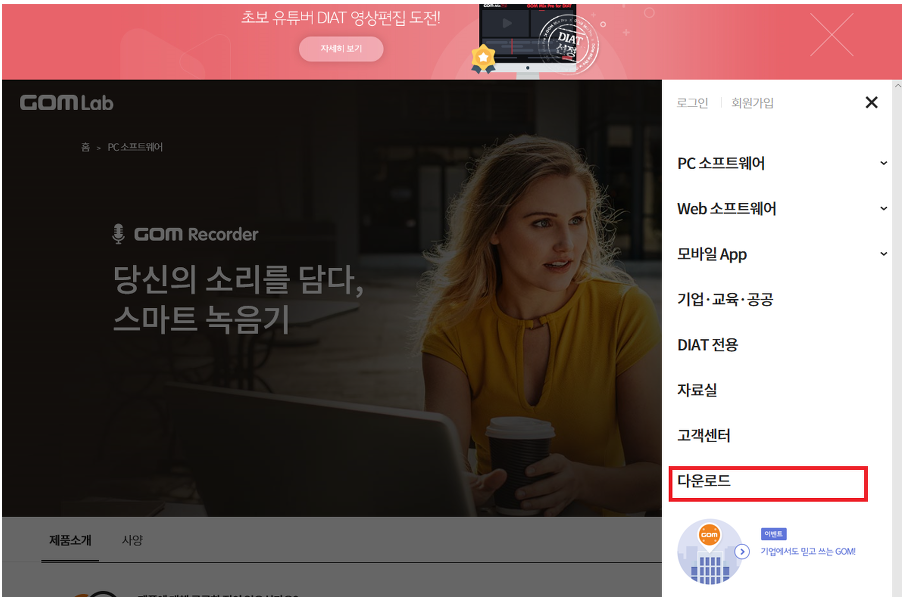Open the 자료실 menu item
This screenshot has width=906, height=602.
click(697, 390)
